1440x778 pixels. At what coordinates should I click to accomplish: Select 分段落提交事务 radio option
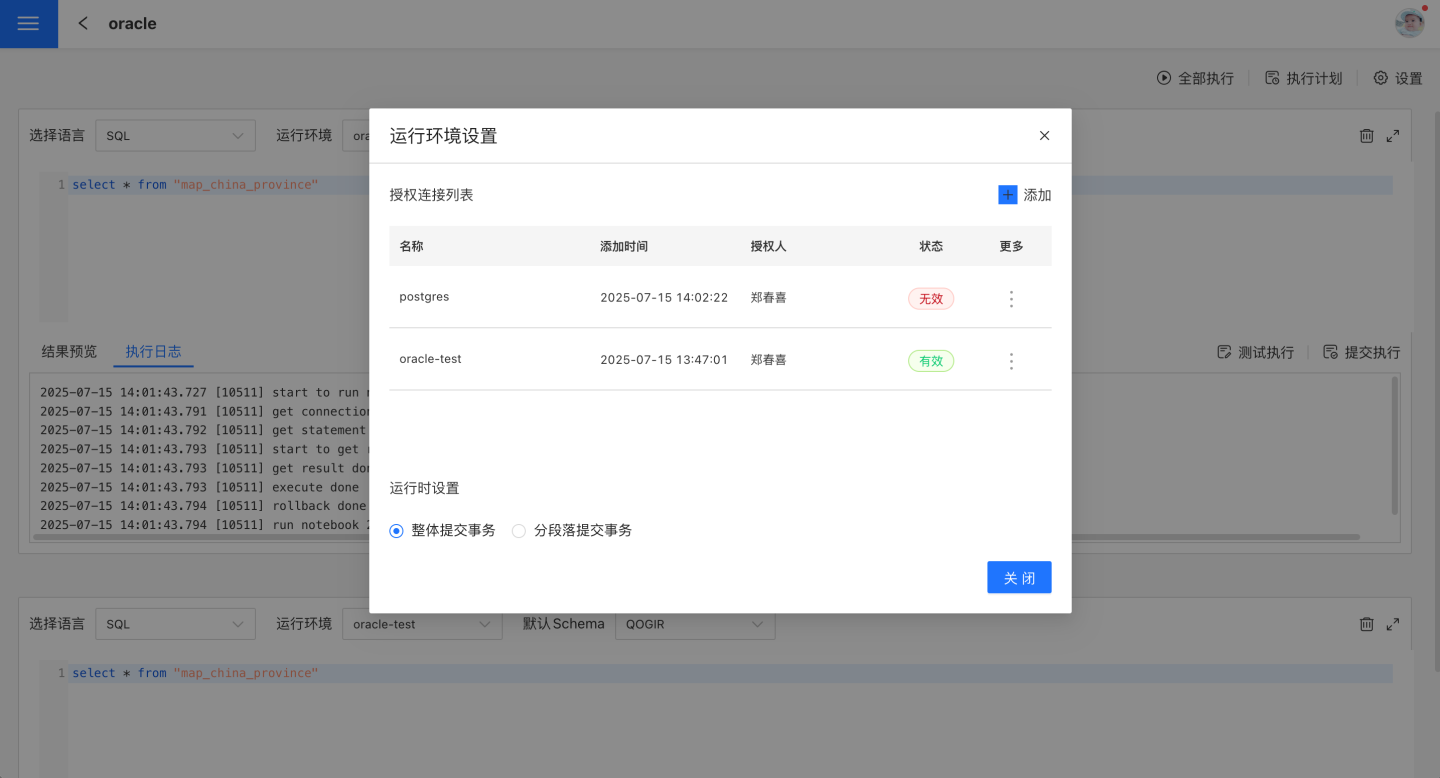tap(519, 531)
